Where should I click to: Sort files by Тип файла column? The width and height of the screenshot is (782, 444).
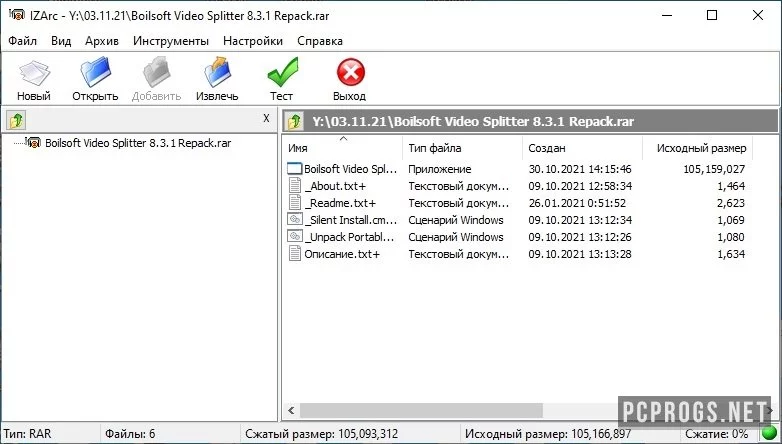pos(462,148)
